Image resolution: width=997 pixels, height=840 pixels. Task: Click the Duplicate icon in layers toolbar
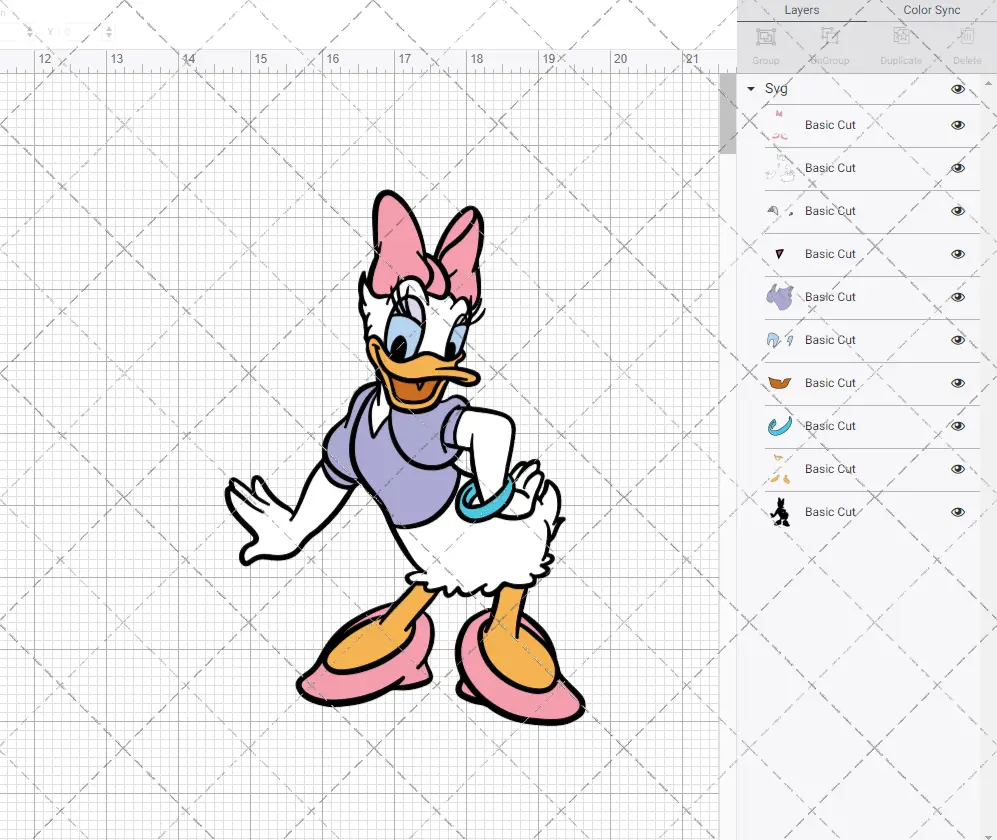pyautogui.click(x=901, y=37)
